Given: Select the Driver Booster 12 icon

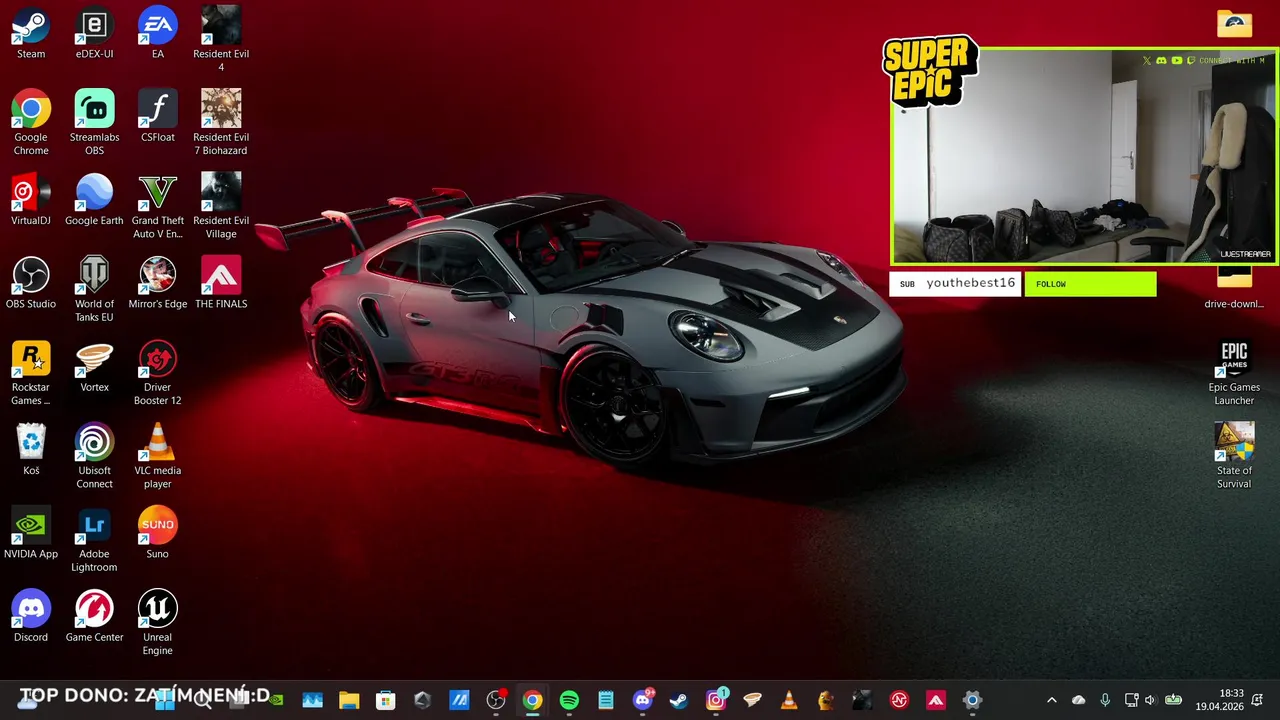Looking at the screenshot, I should click(x=157, y=373).
